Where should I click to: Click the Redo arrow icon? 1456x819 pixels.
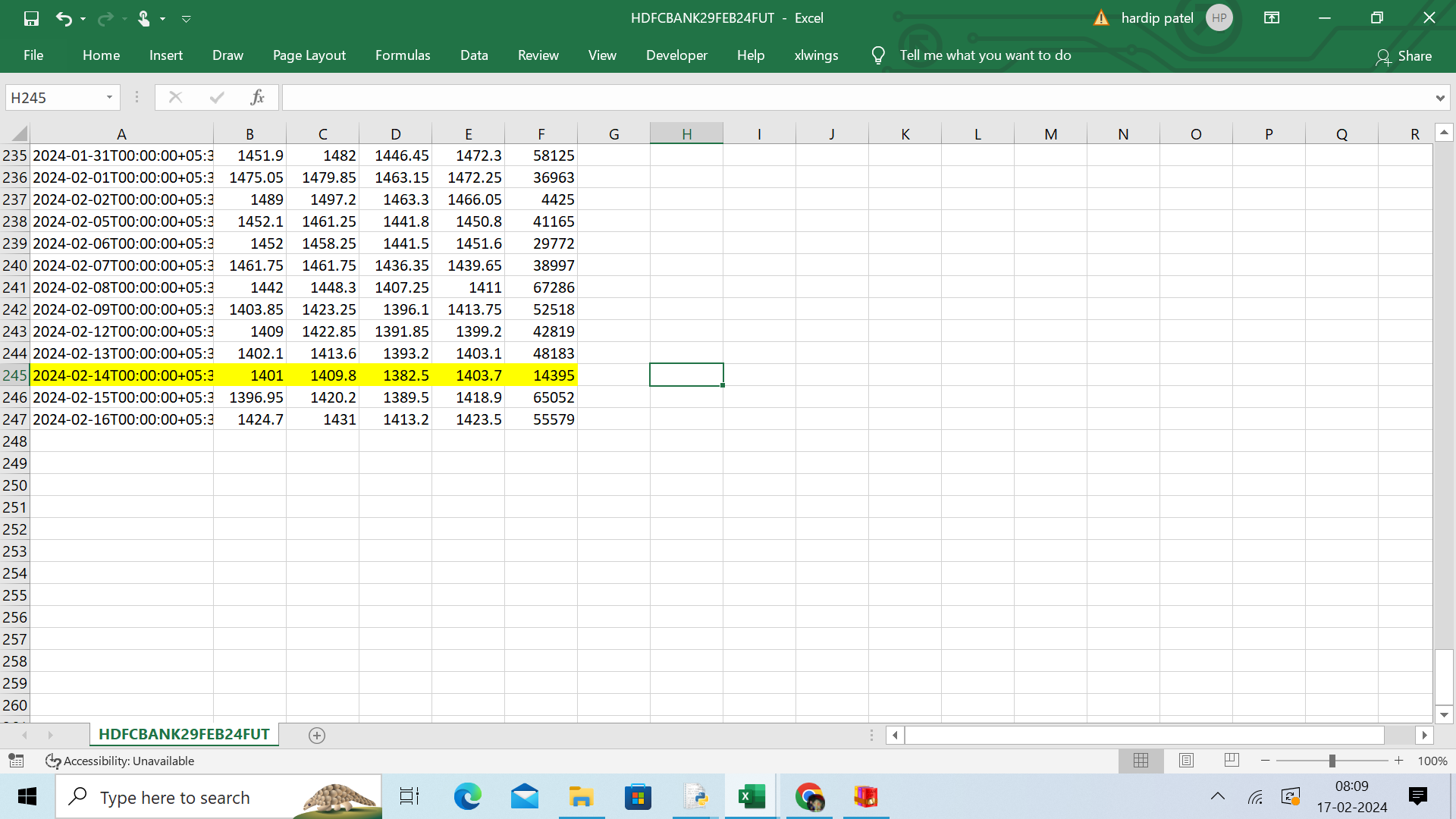tap(105, 18)
